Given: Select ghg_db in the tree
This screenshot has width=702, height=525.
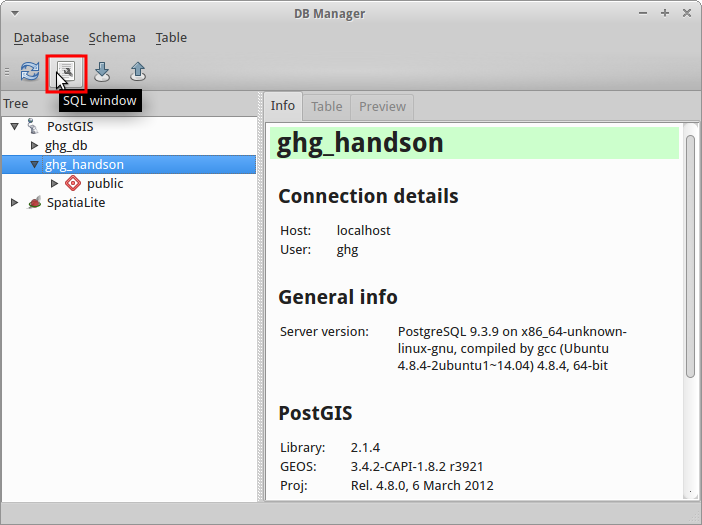Looking at the screenshot, I should (x=66, y=145).
